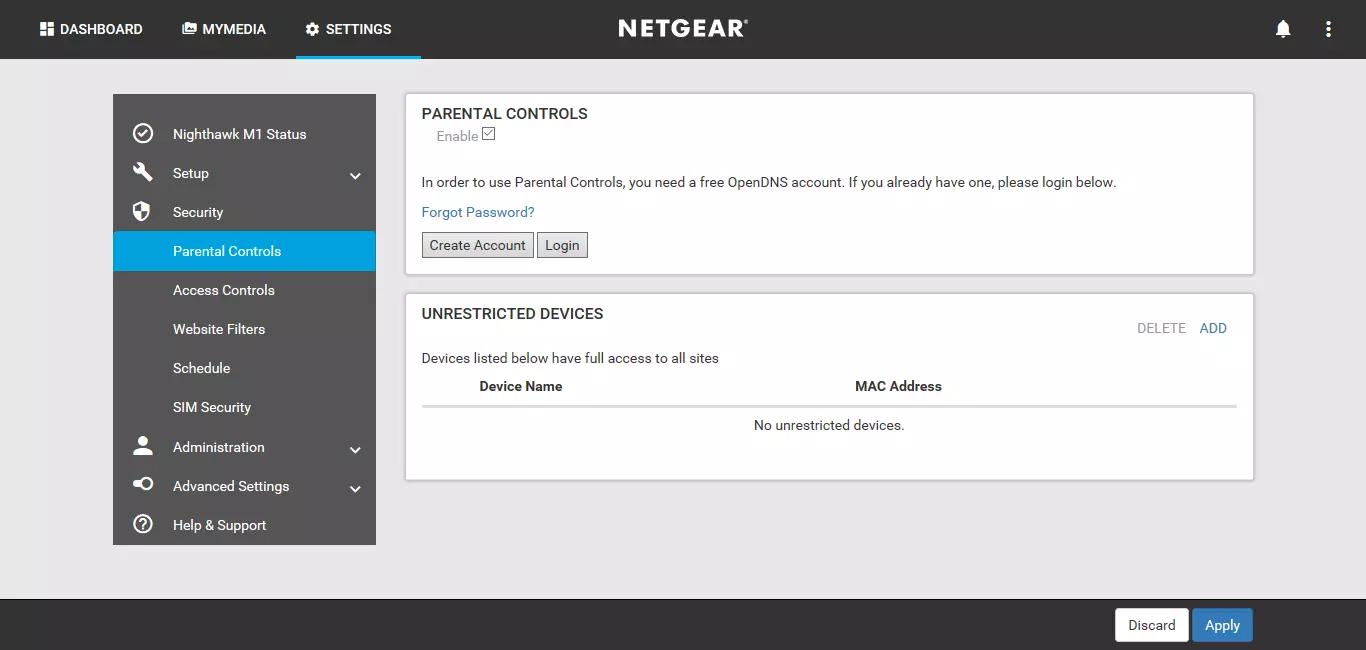Click 'Devices listed below have full access' text
The width and height of the screenshot is (1366, 650).
pos(570,358)
